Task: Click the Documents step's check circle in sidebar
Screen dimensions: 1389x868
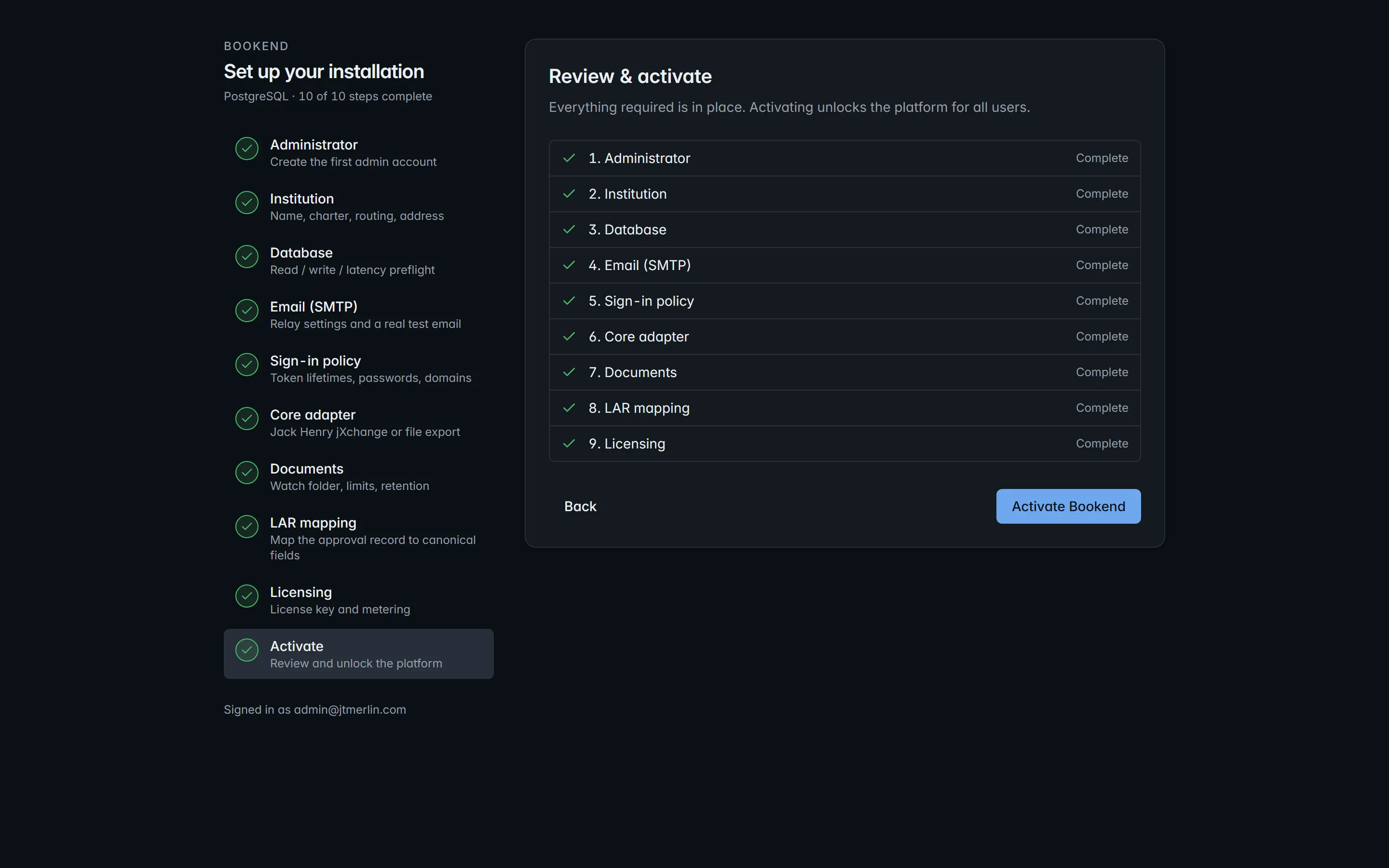Action: (247, 473)
